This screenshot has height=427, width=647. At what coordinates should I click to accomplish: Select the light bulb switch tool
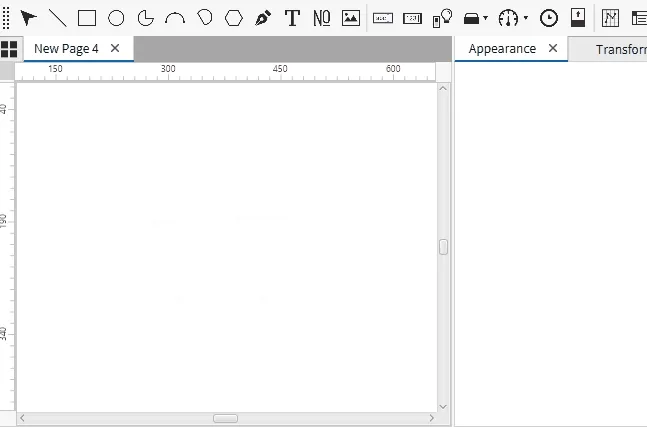[x=442, y=18]
